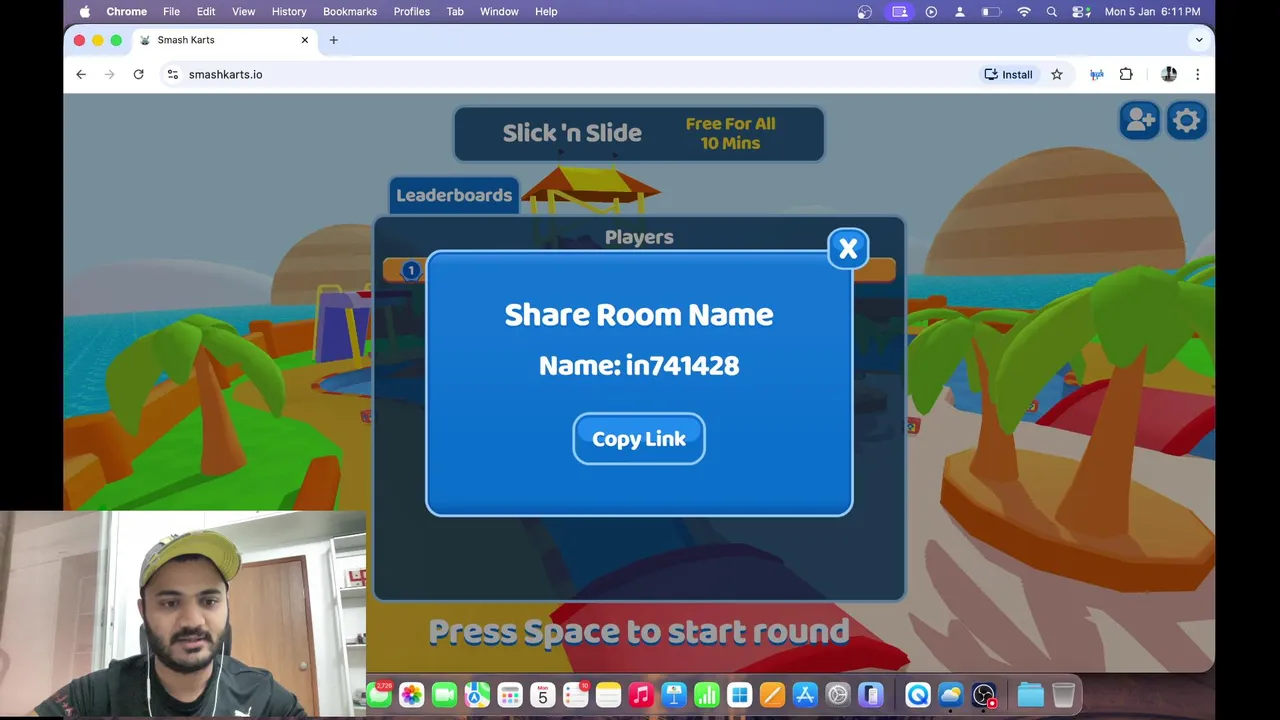Image resolution: width=1280 pixels, height=720 pixels.
Task: Open a new Chrome tab
Action: pyautogui.click(x=333, y=40)
